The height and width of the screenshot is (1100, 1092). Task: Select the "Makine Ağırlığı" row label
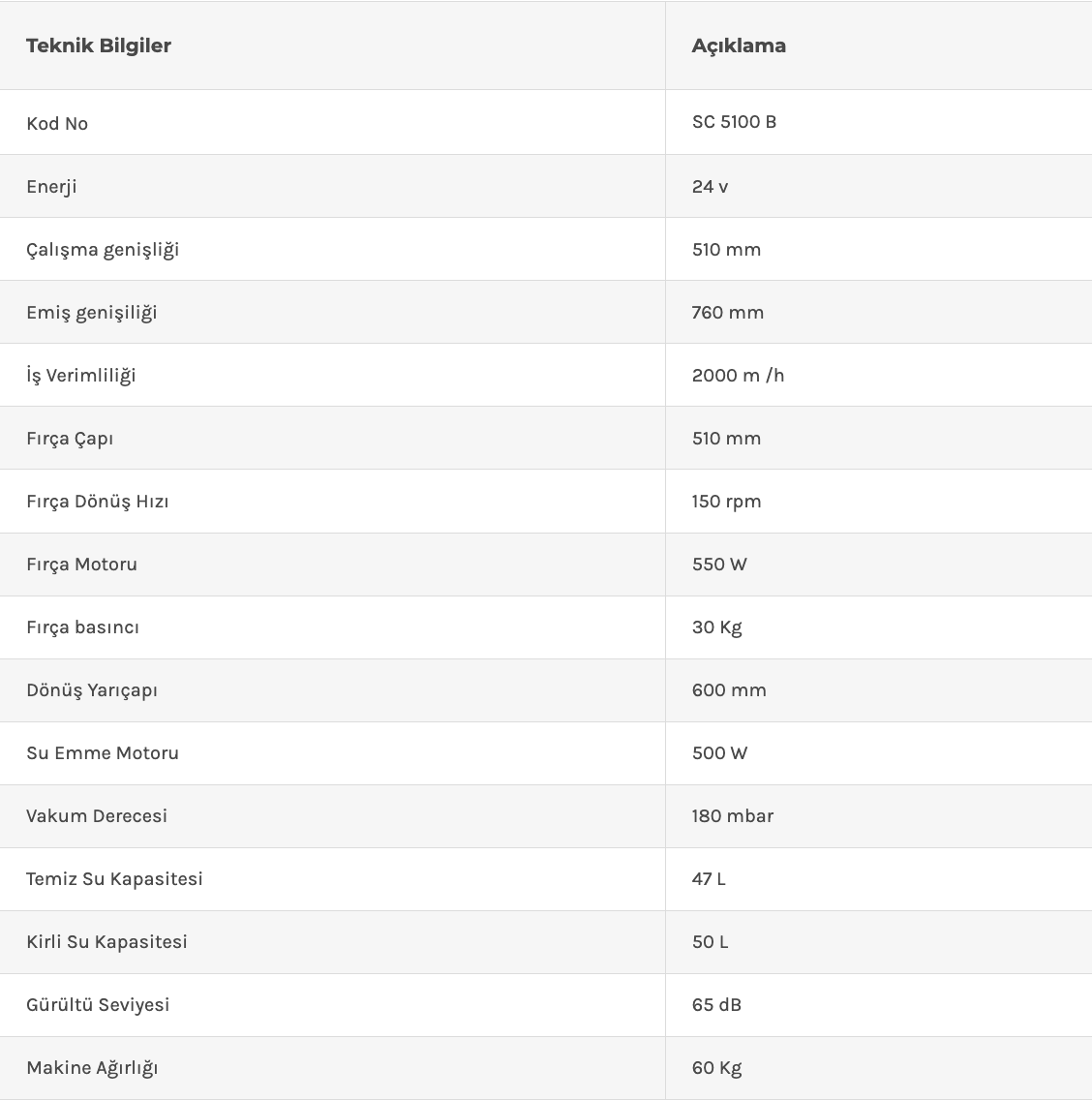tap(92, 1068)
